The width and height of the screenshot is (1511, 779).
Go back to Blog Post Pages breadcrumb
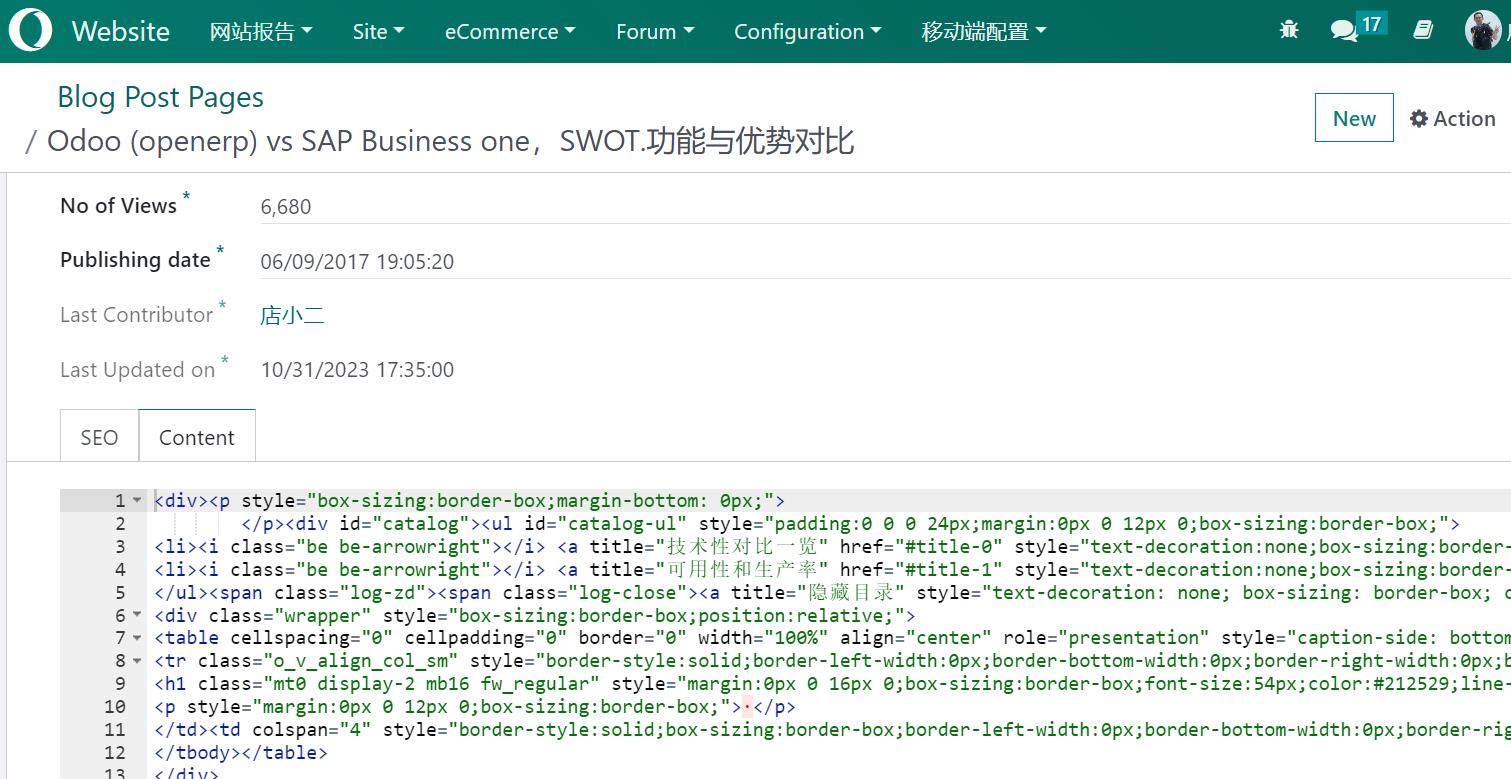(x=161, y=97)
